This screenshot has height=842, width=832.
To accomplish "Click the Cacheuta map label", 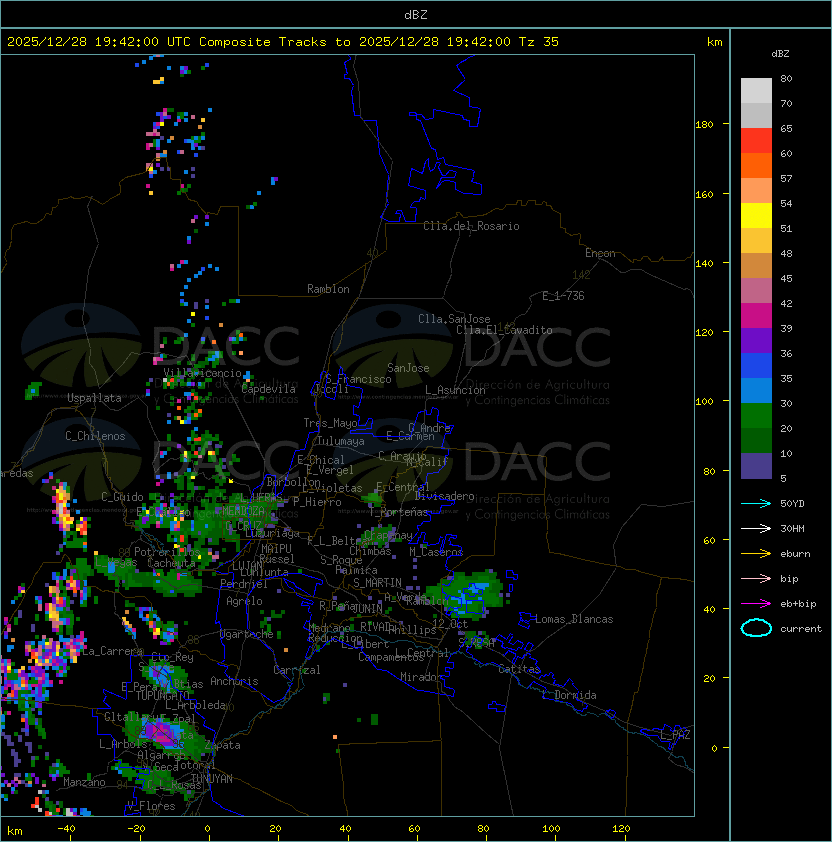I will [x=171, y=563].
